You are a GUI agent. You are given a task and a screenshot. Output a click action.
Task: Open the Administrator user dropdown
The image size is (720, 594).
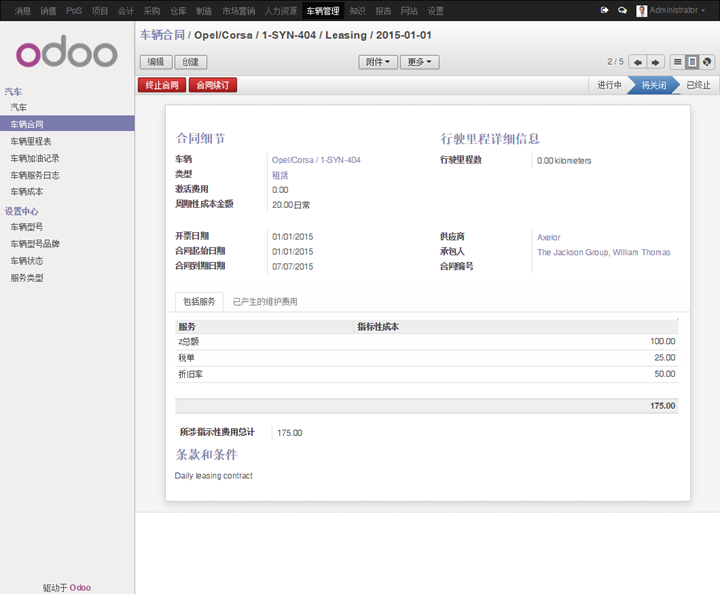[x=677, y=10]
